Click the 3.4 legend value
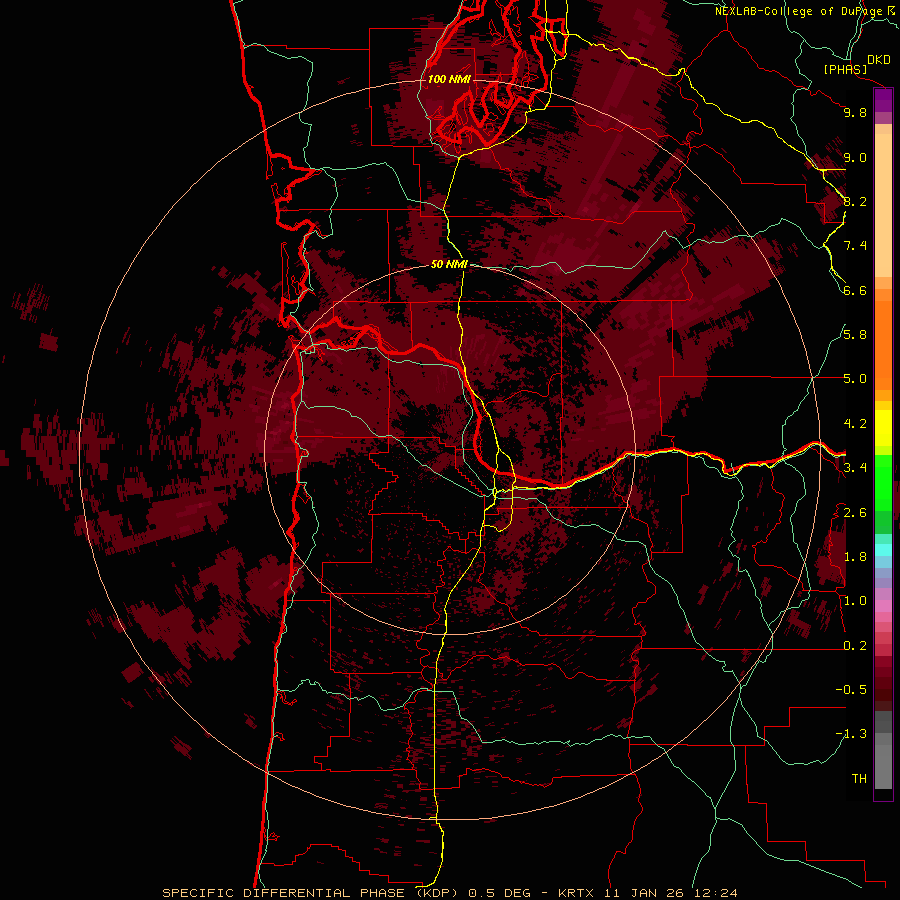 [855, 468]
